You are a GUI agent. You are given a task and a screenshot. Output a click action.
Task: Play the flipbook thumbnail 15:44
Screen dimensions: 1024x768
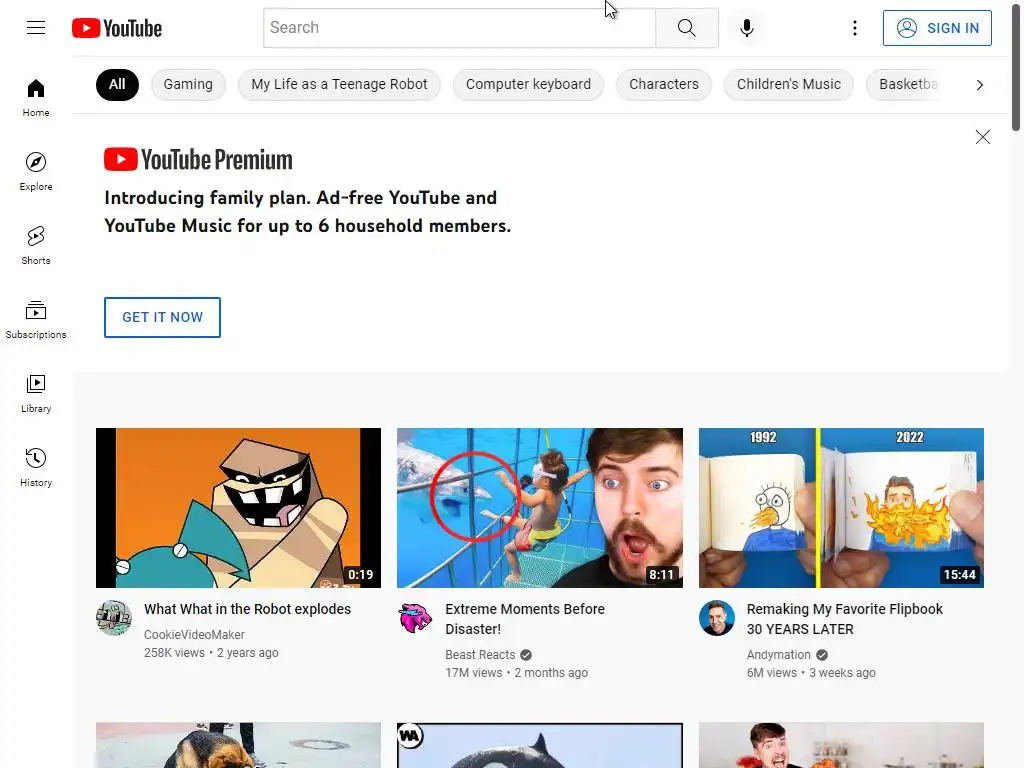click(841, 508)
